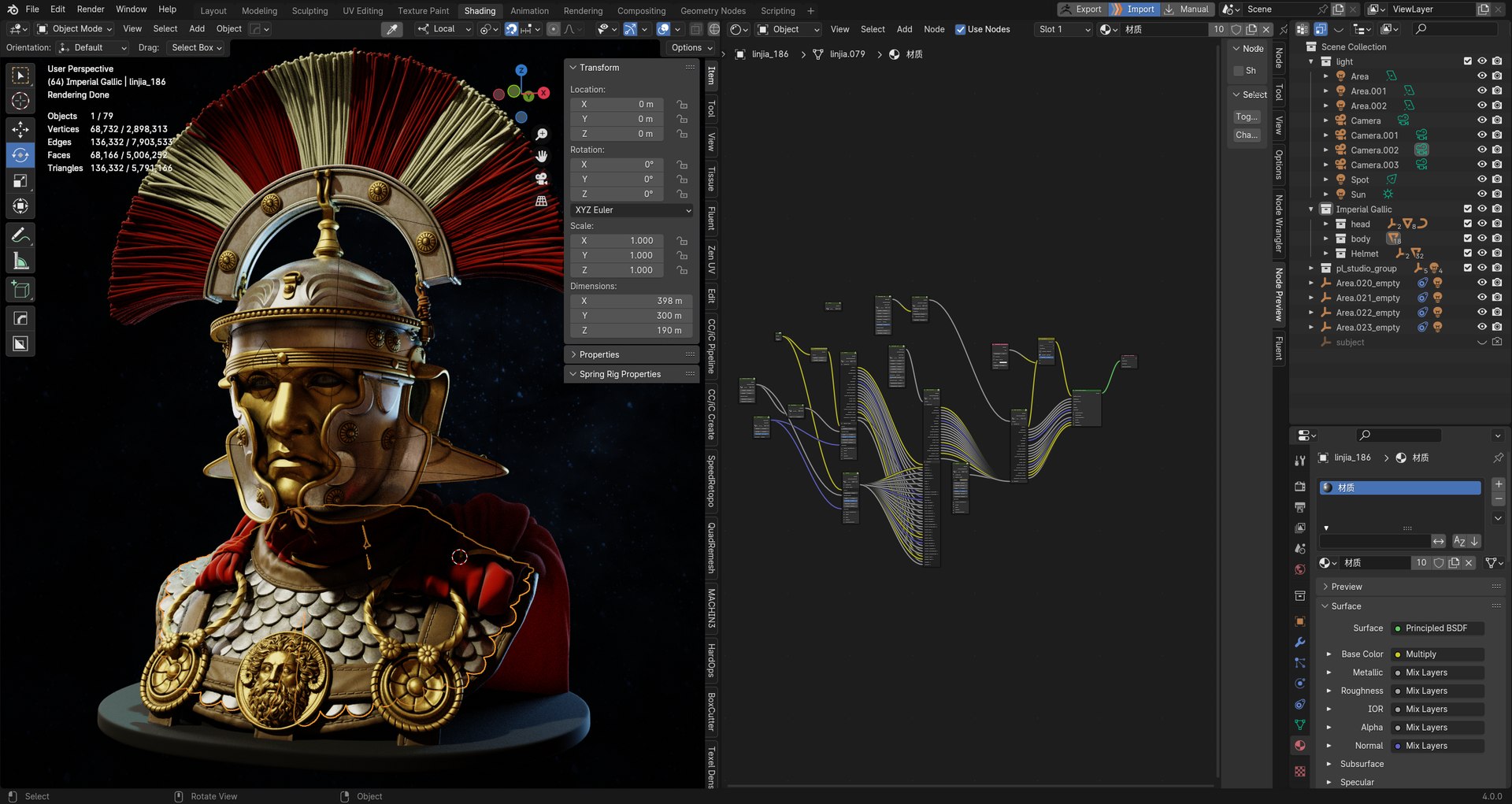This screenshot has width=1512, height=804.
Task: Exclude the Helmet collection via checkbox
Action: [1467, 254]
